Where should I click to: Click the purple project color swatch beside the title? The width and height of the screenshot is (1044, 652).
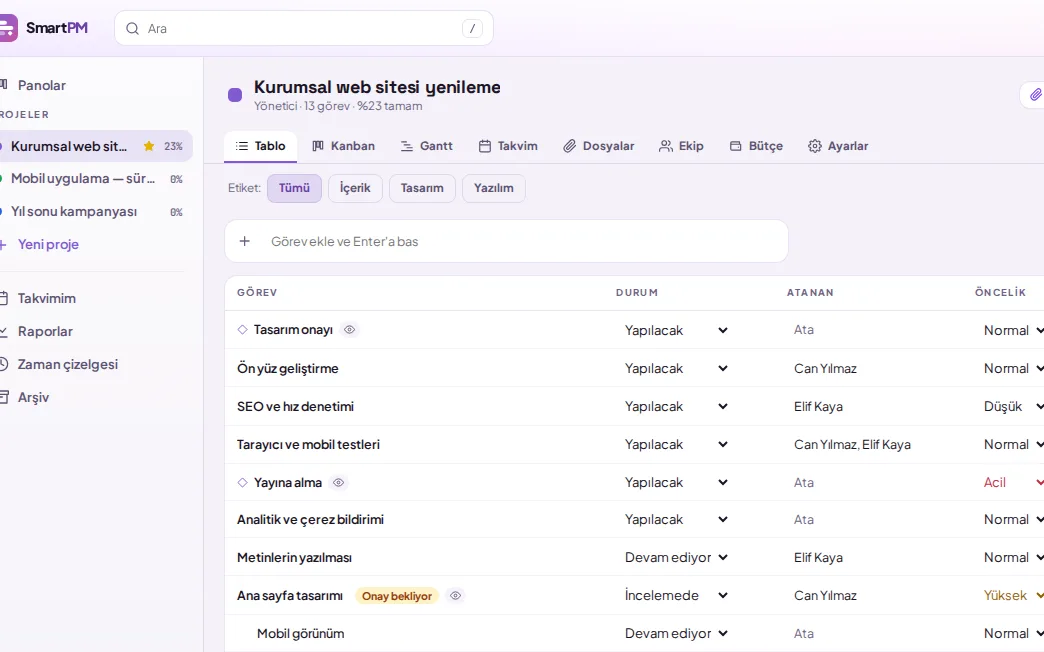235,95
